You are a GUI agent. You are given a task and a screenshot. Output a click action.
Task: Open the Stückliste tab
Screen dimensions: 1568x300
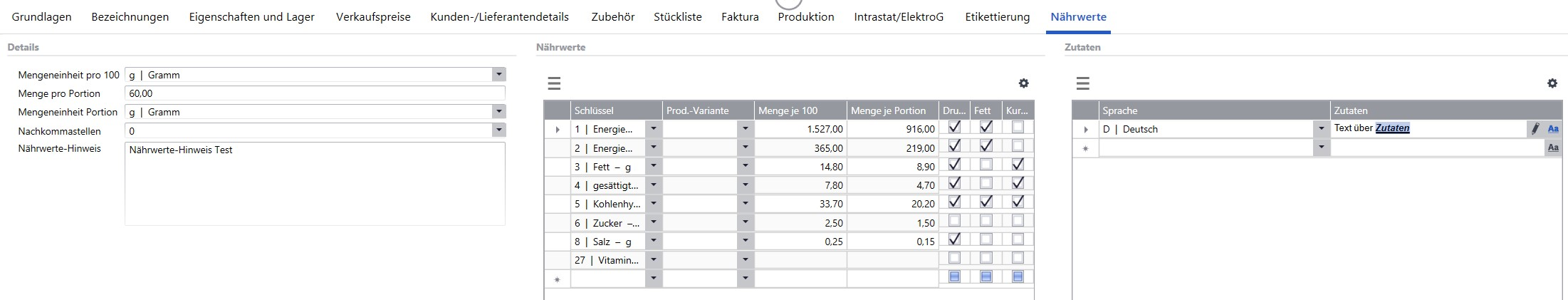click(x=677, y=17)
